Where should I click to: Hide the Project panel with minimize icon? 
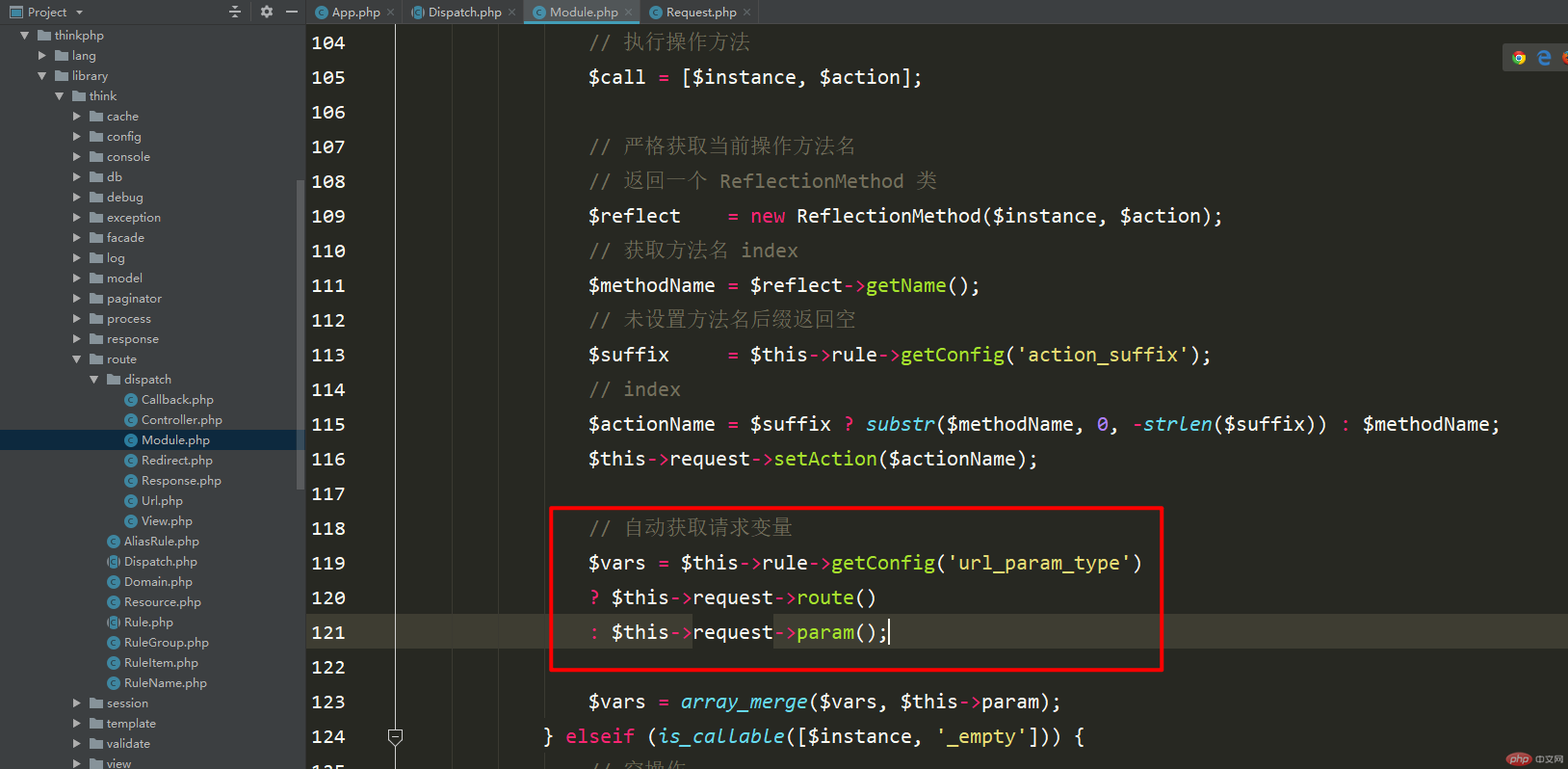coord(292,12)
